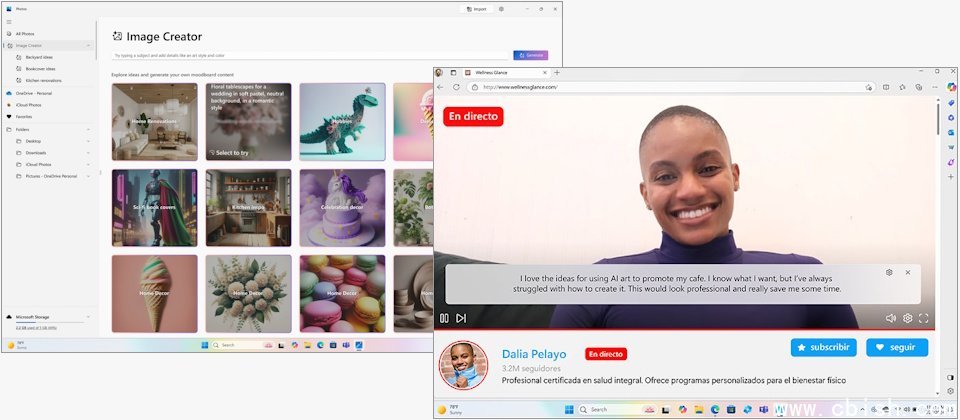This screenshot has height=420, width=960.
Task: Click the Photos app settings gear
Action: (x=501, y=8)
